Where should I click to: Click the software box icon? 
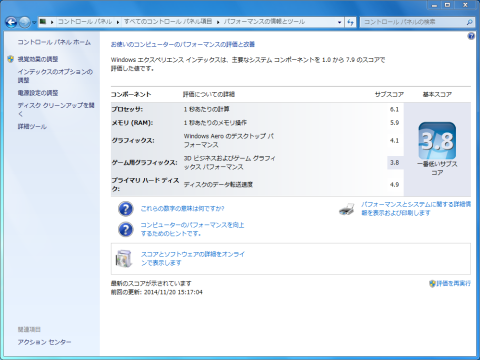(x=123, y=259)
